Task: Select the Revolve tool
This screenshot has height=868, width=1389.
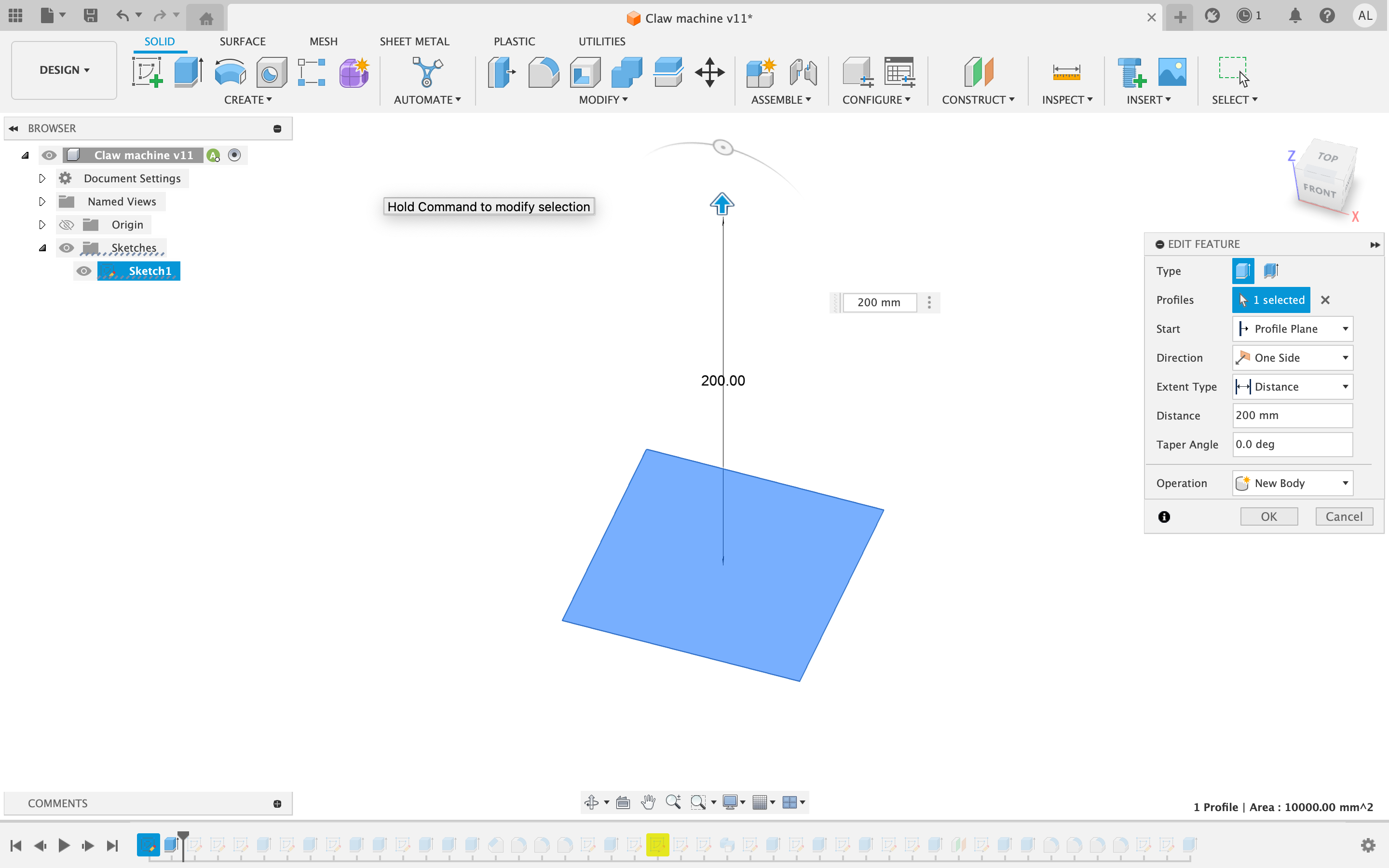Action: pyautogui.click(x=230, y=72)
